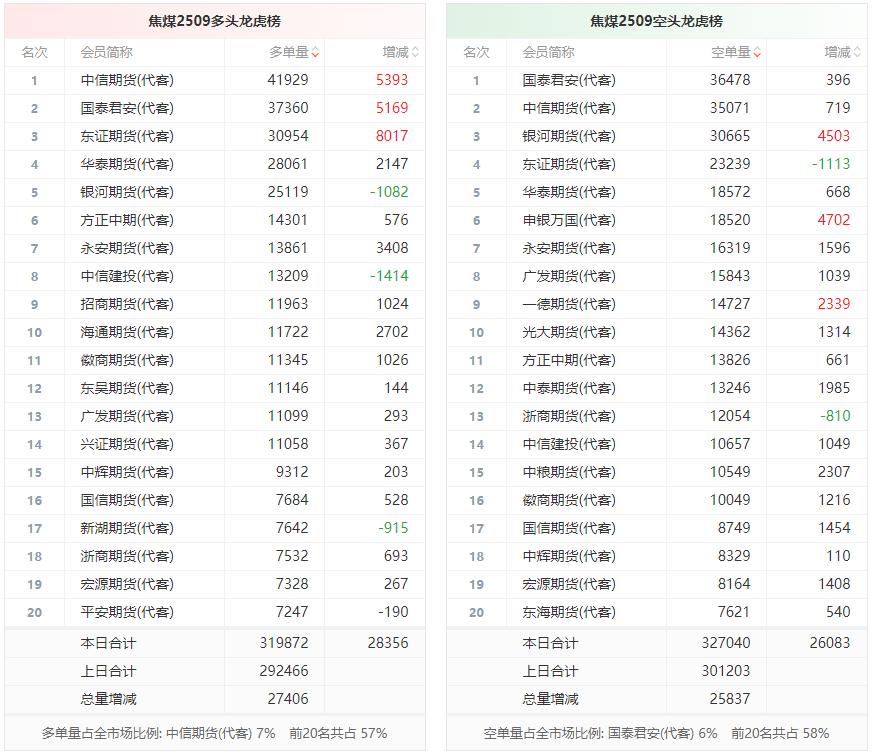Viewport: 872px width, 755px height.
Task: Click green change value -1082
Action: (x=389, y=192)
